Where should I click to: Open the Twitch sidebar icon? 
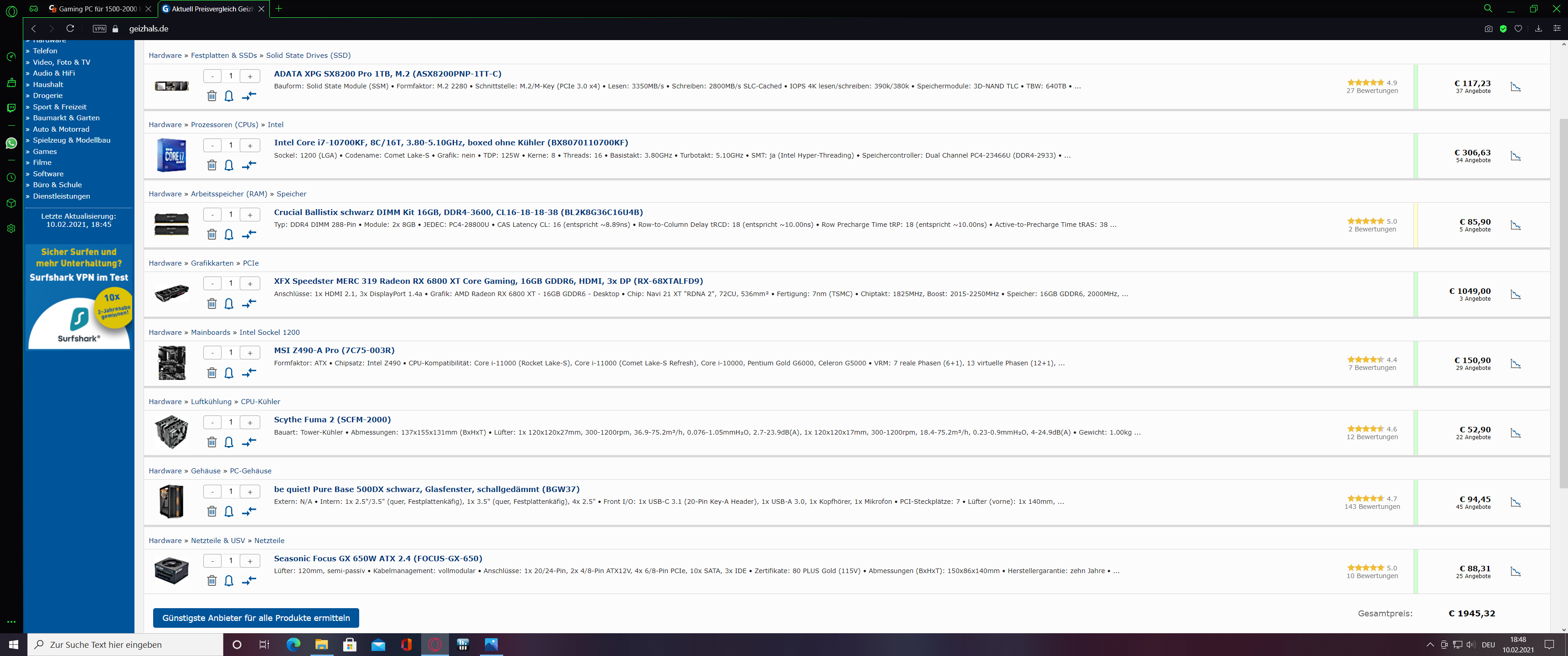[11, 108]
